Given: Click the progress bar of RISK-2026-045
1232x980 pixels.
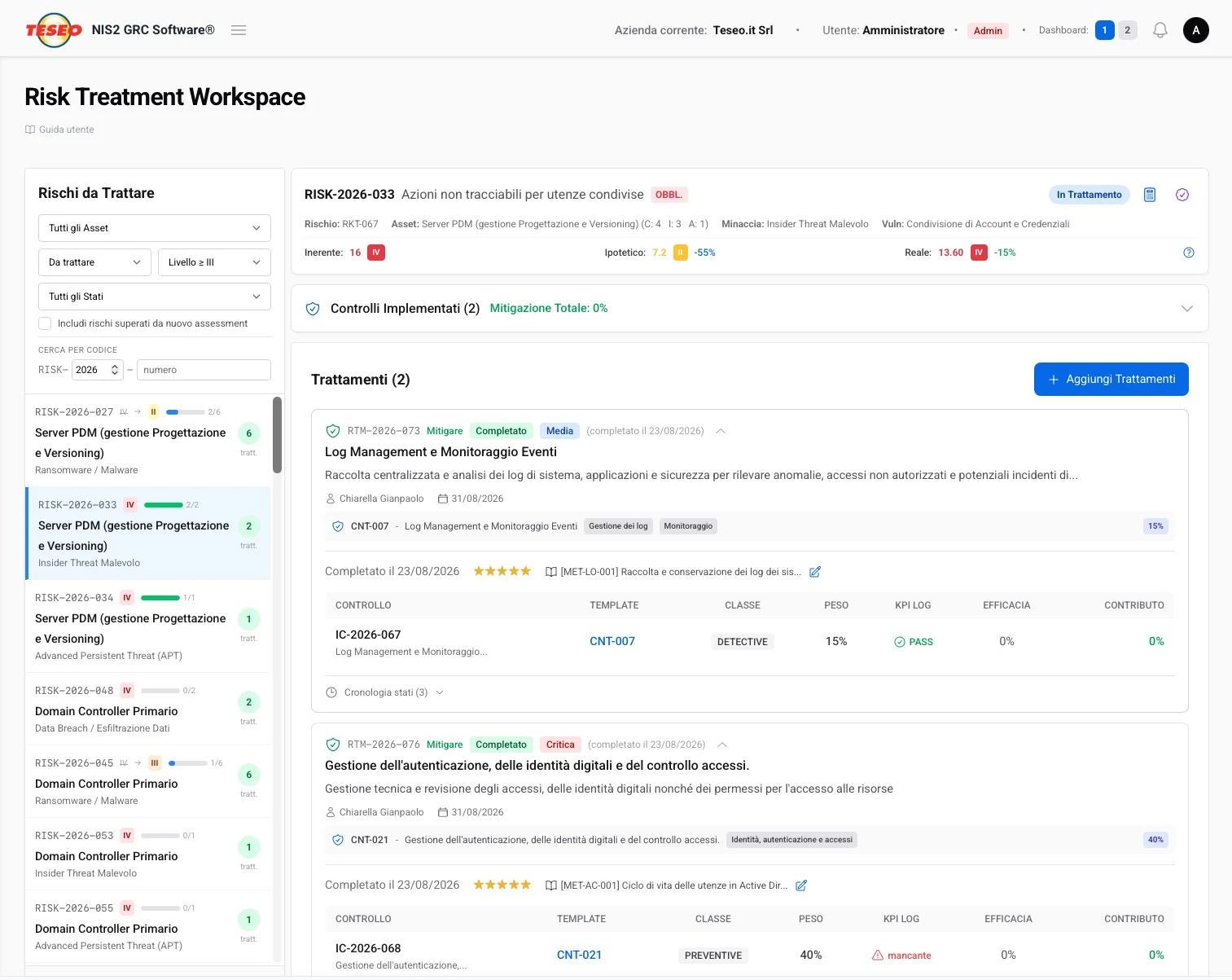Looking at the screenshot, I should [188, 763].
